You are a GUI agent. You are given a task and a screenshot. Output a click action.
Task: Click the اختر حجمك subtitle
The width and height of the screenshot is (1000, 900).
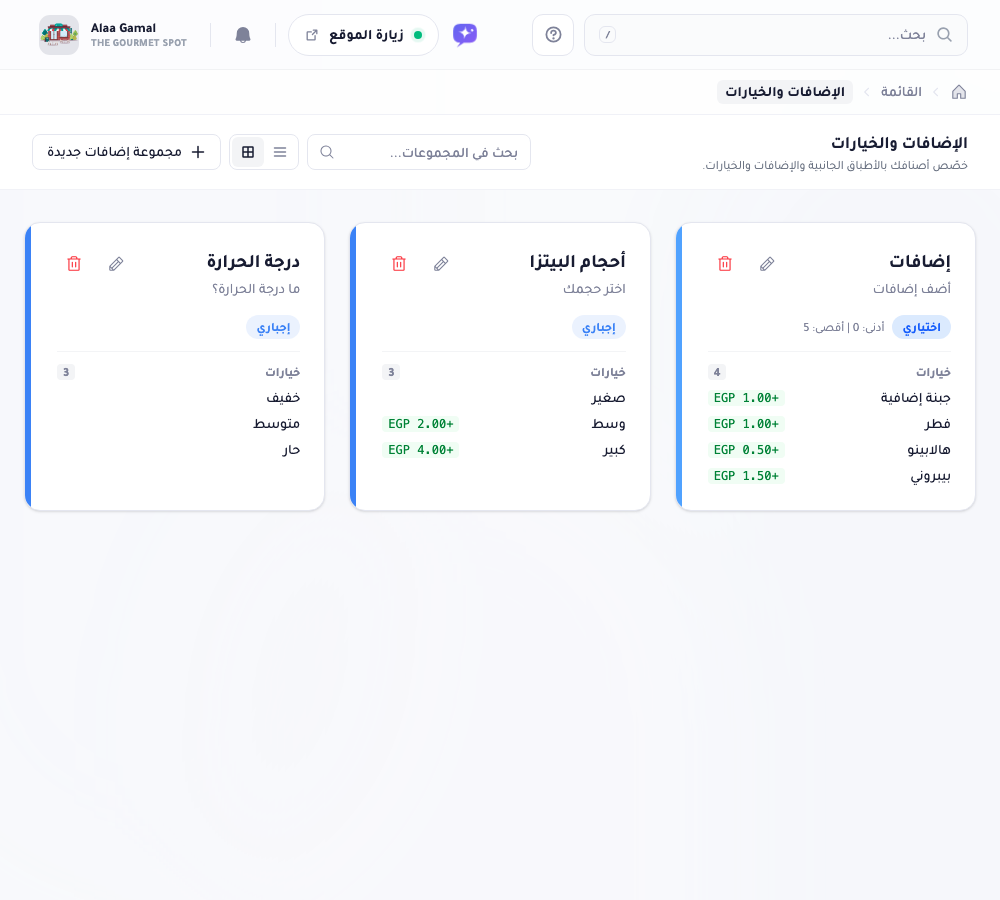[594, 289]
